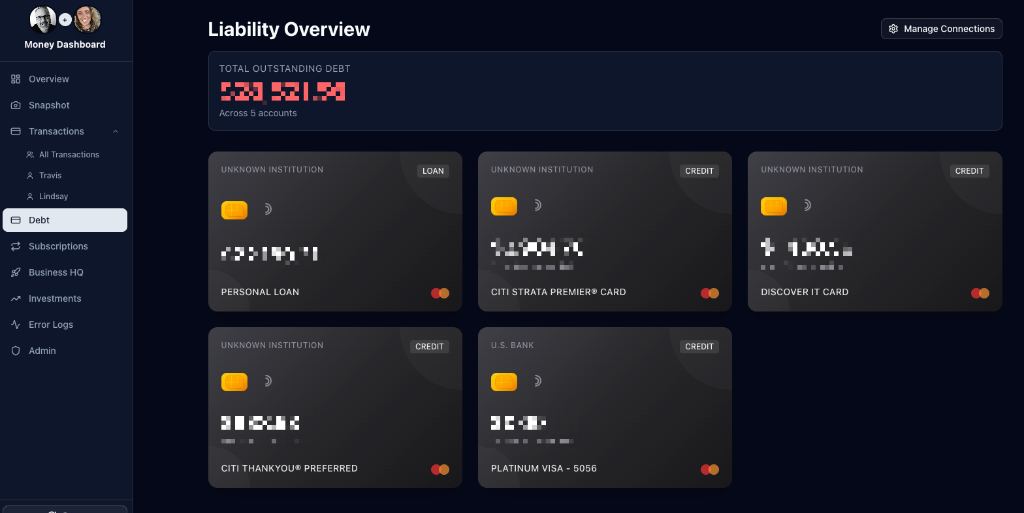Open the Subscriptions page
The height and width of the screenshot is (513, 1024).
58,246
